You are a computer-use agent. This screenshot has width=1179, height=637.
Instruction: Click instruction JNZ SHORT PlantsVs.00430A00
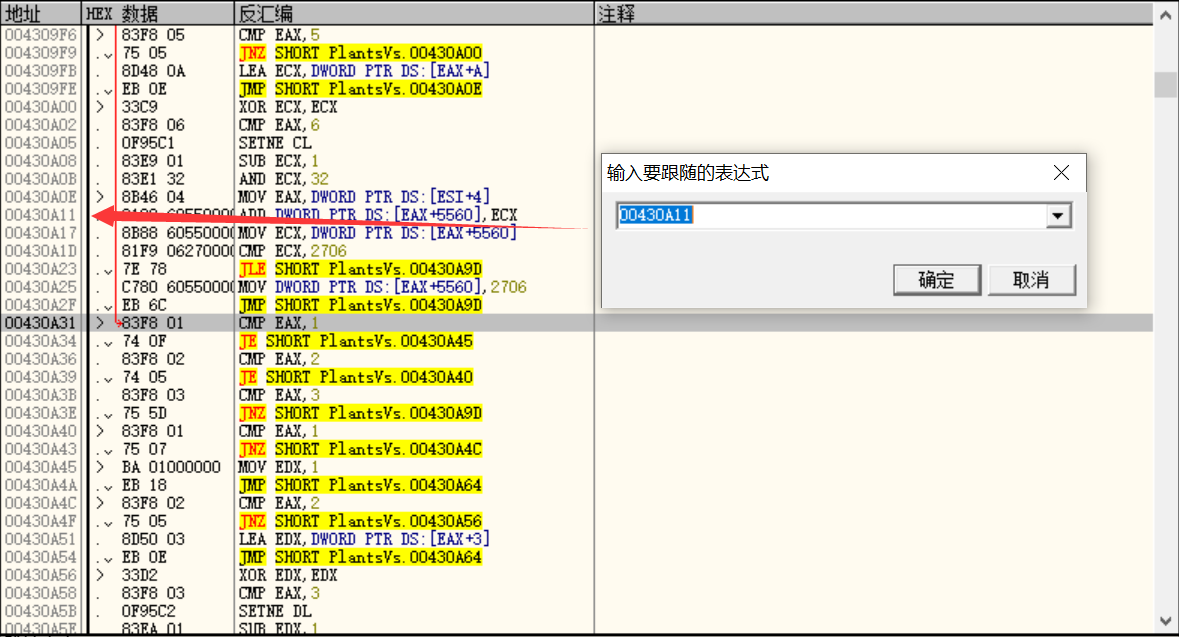(360, 53)
